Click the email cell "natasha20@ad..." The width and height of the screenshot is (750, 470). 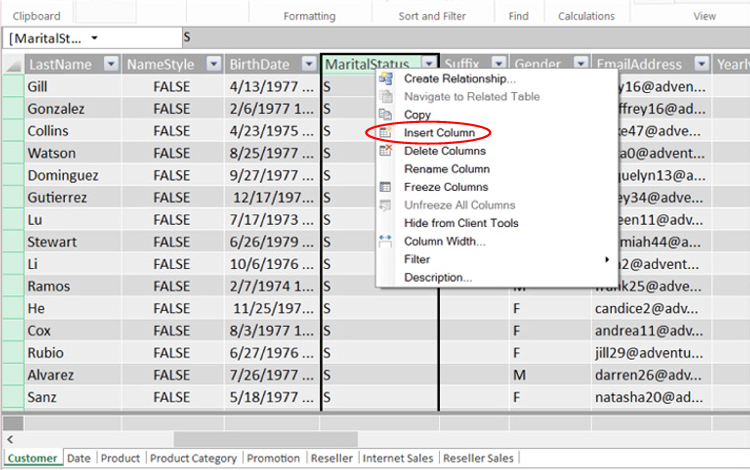pos(651,397)
